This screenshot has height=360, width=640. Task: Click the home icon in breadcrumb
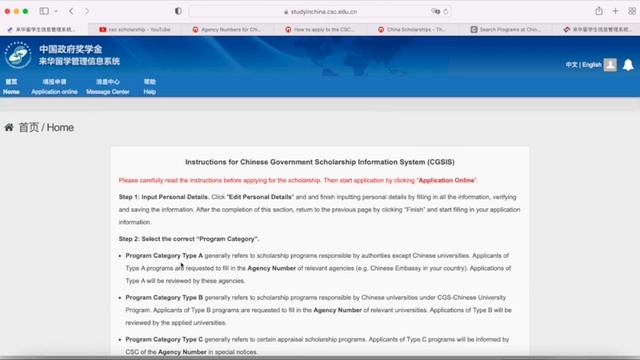[9, 127]
